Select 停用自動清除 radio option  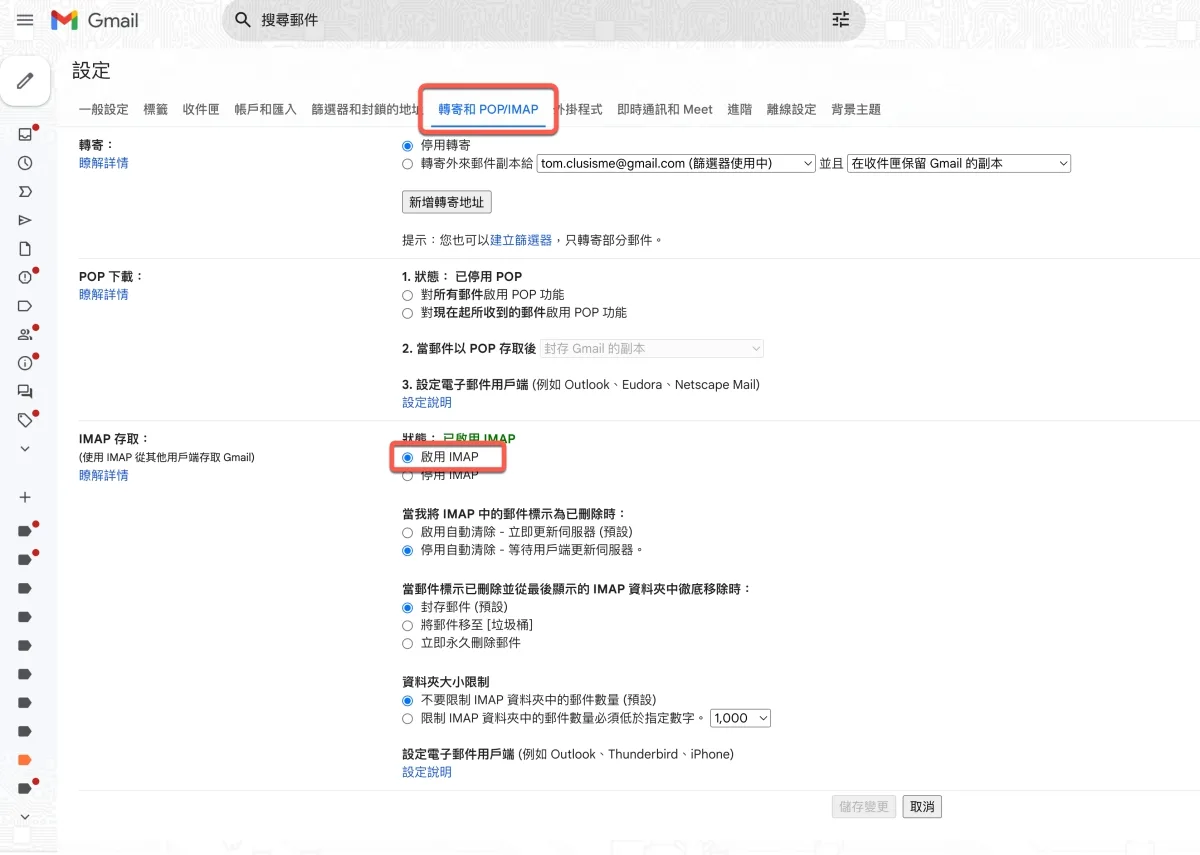click(x=407, y=550)
